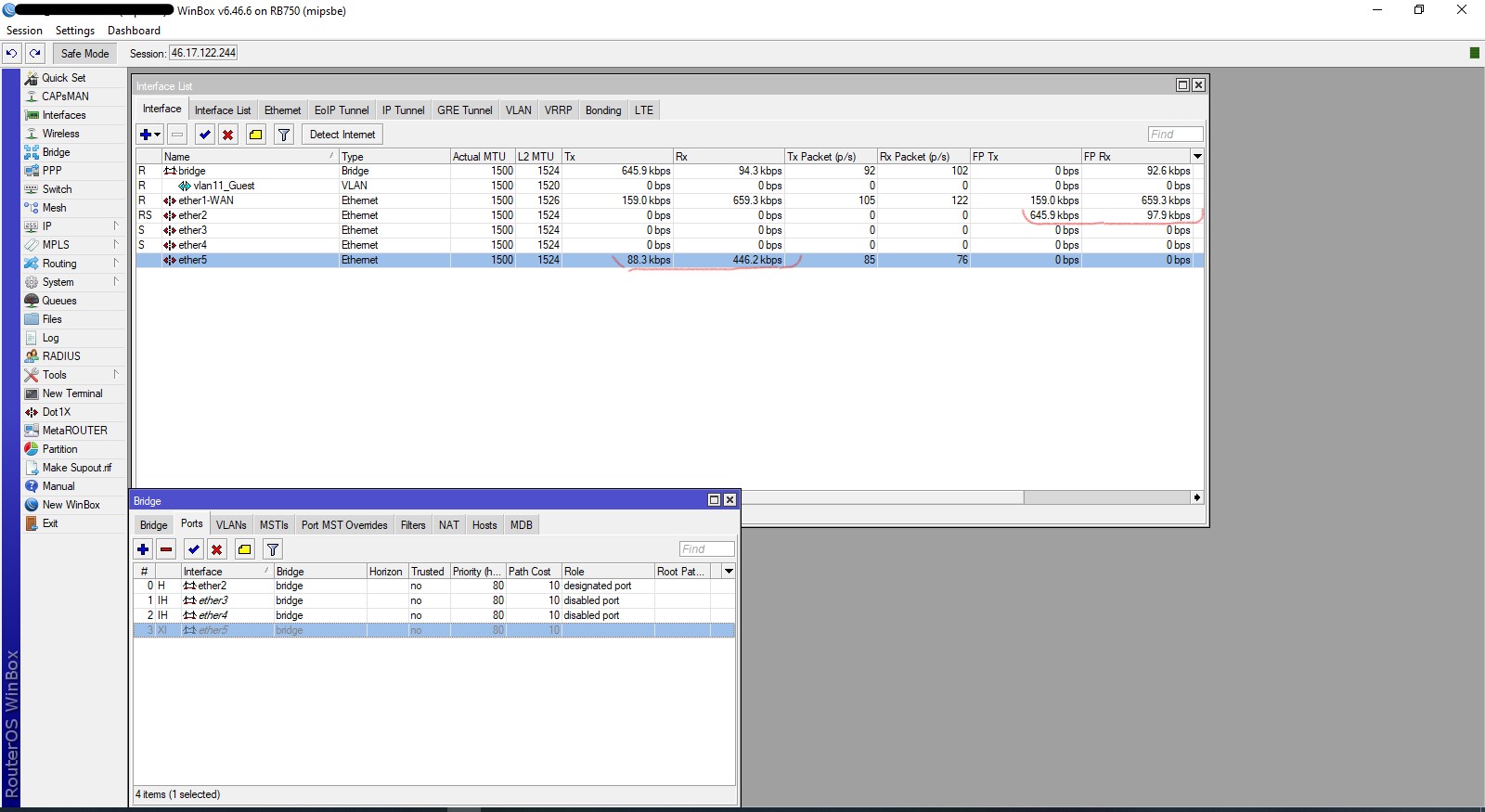Open the Log sidebar item
This screenshot has height=812, width=1485.
point(50,338)
